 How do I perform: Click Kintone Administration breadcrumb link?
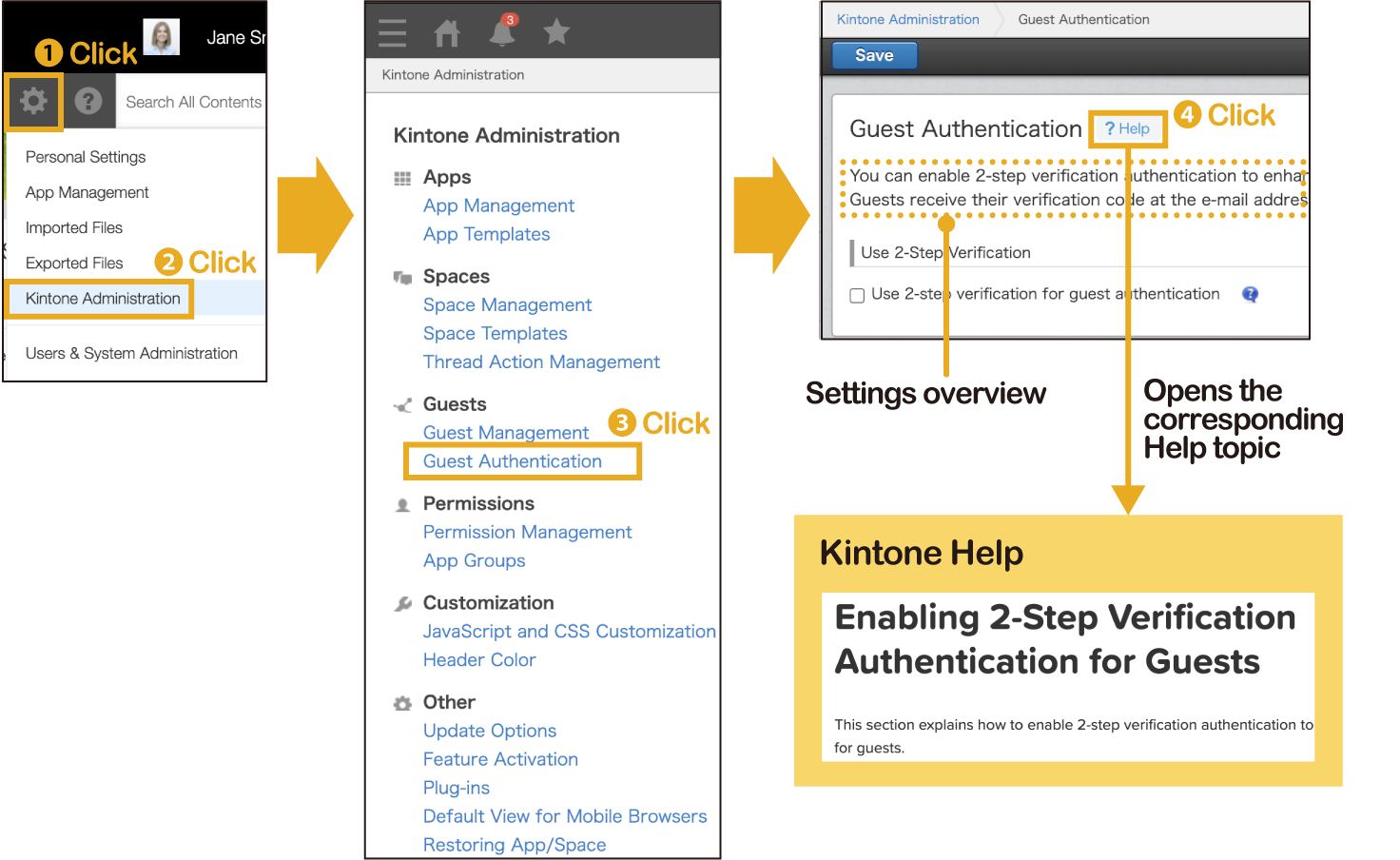pos(907,19)
